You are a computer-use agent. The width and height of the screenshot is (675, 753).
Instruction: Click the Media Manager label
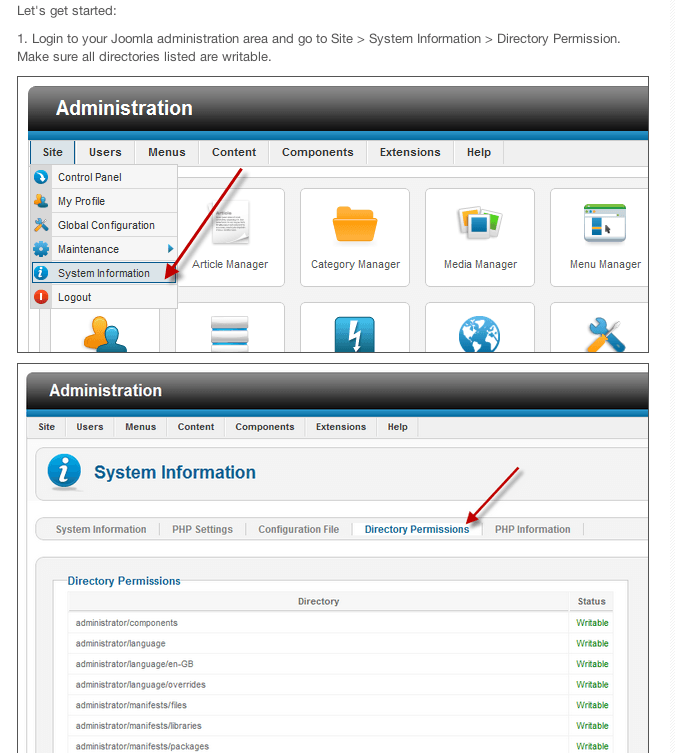(x=480, y=264)
